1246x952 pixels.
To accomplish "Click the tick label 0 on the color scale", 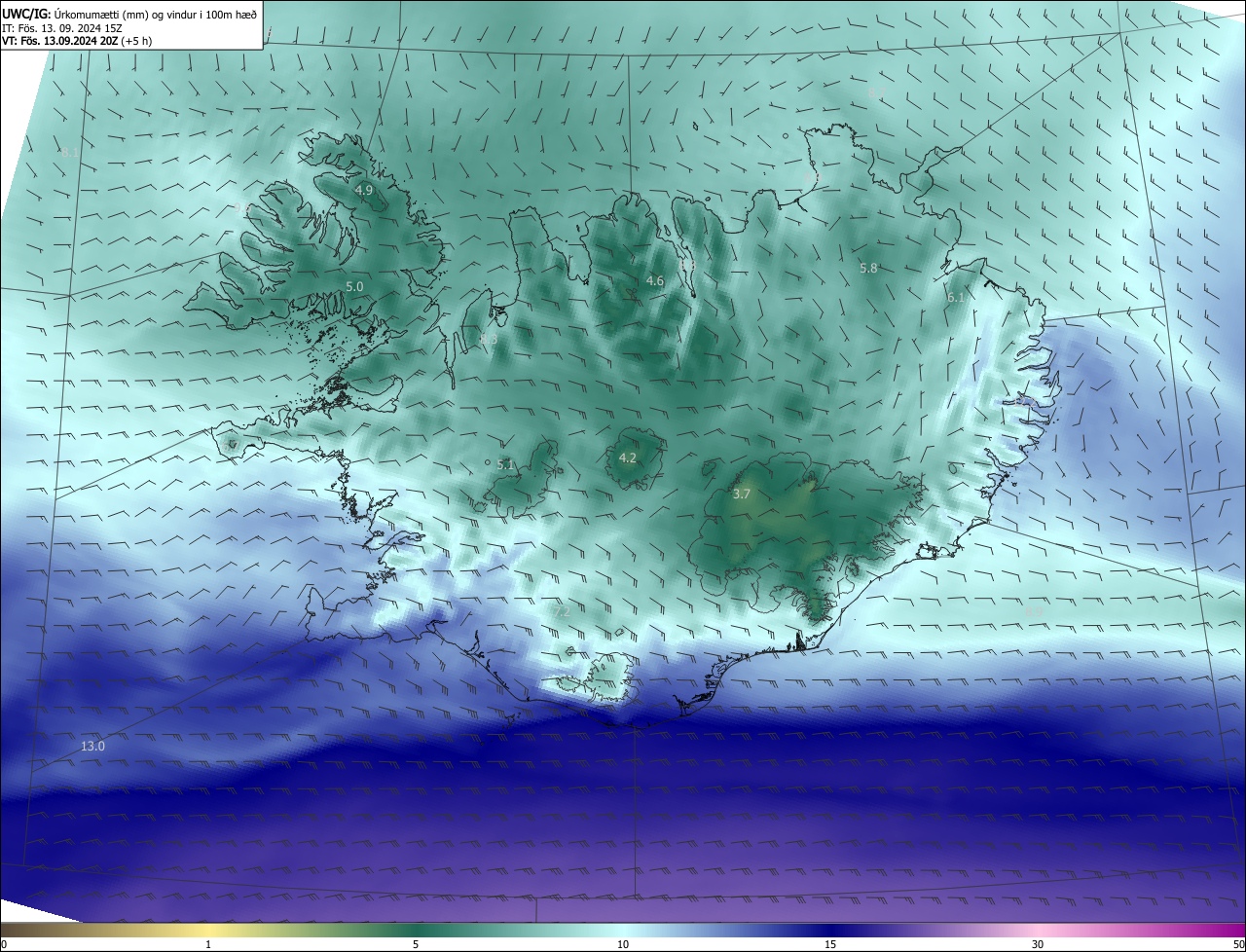I will pyautogui.click(x=4, y=944).
